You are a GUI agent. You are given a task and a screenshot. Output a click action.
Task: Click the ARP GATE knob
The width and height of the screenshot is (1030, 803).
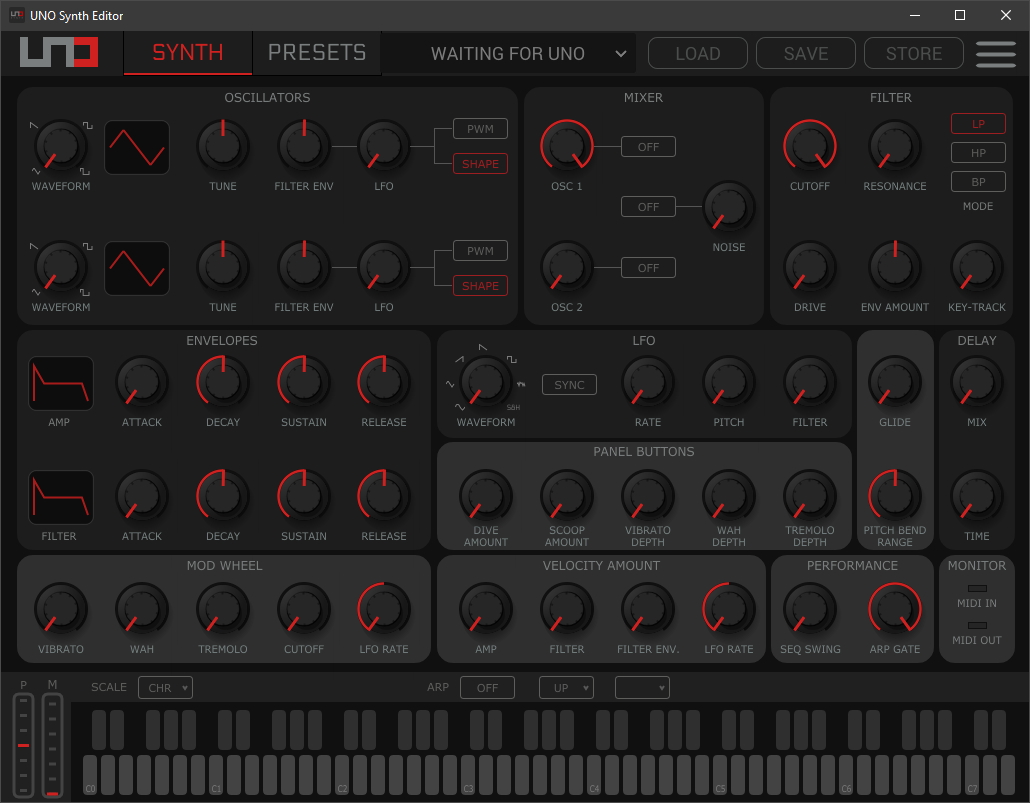point(895,609)
